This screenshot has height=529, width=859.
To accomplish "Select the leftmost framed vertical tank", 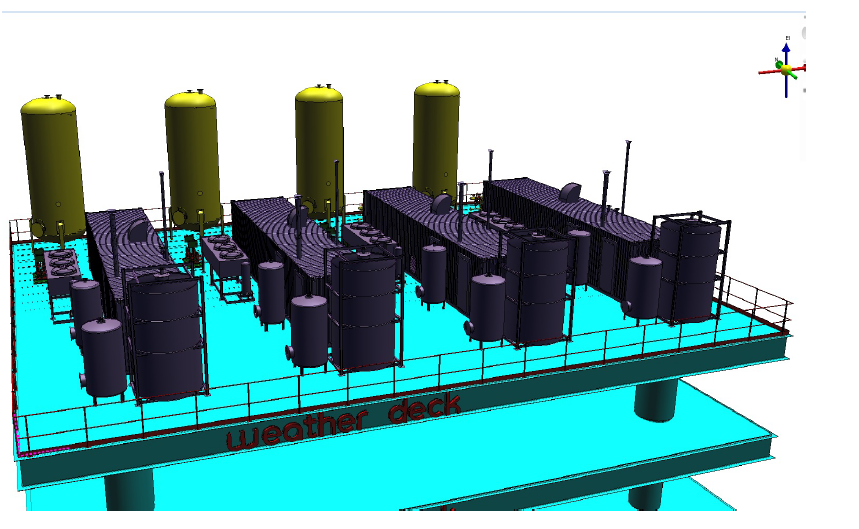I will tap(167, 335).
